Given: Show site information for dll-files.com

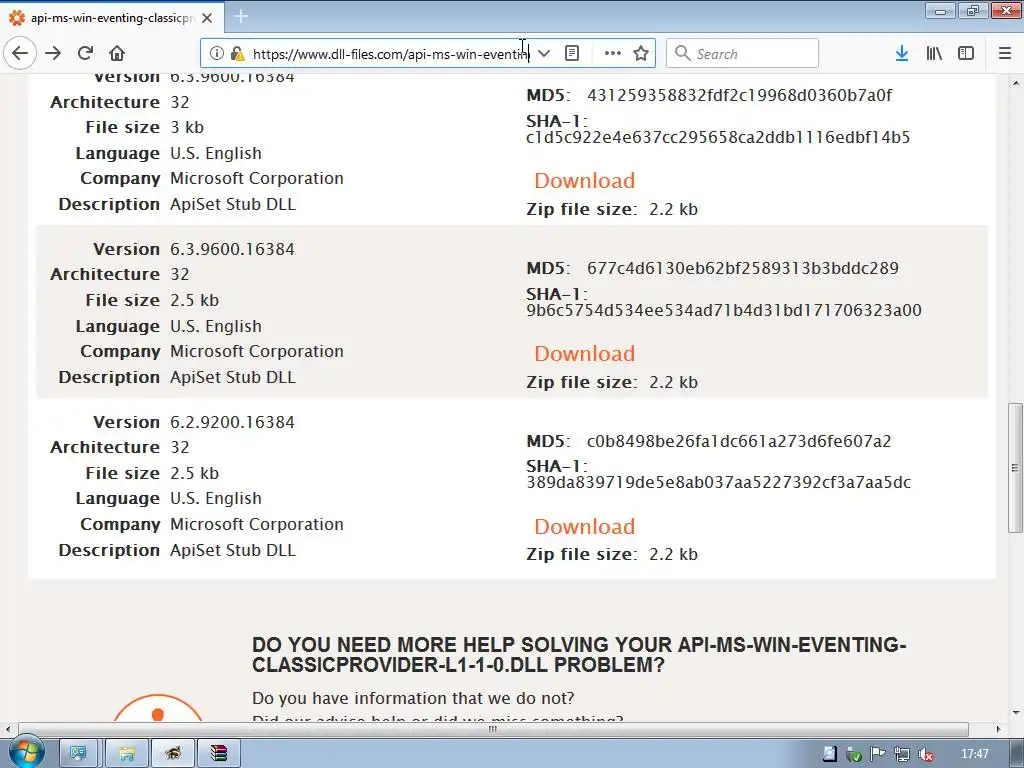Looking at the screenshot, I should coord(217,54).
